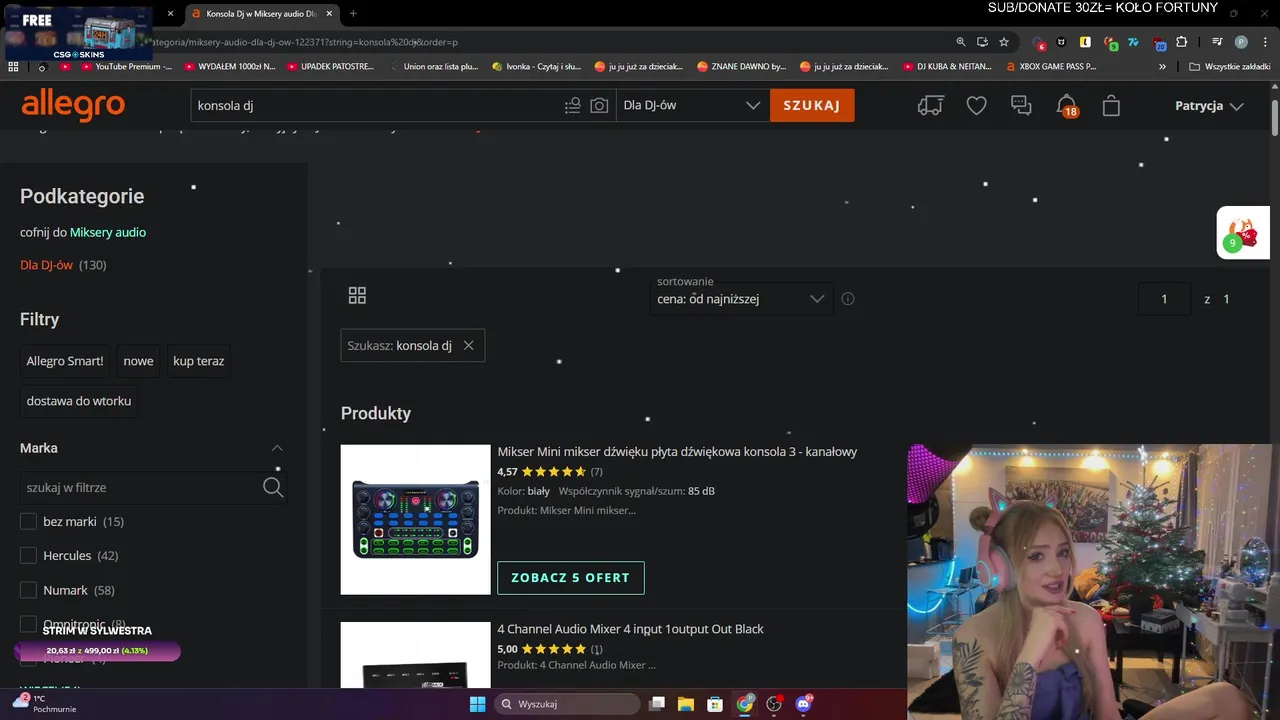Open Chrome extensions puzzle icon
The height and width of the screenshot is (720, 1280).
click(1181, 42)
